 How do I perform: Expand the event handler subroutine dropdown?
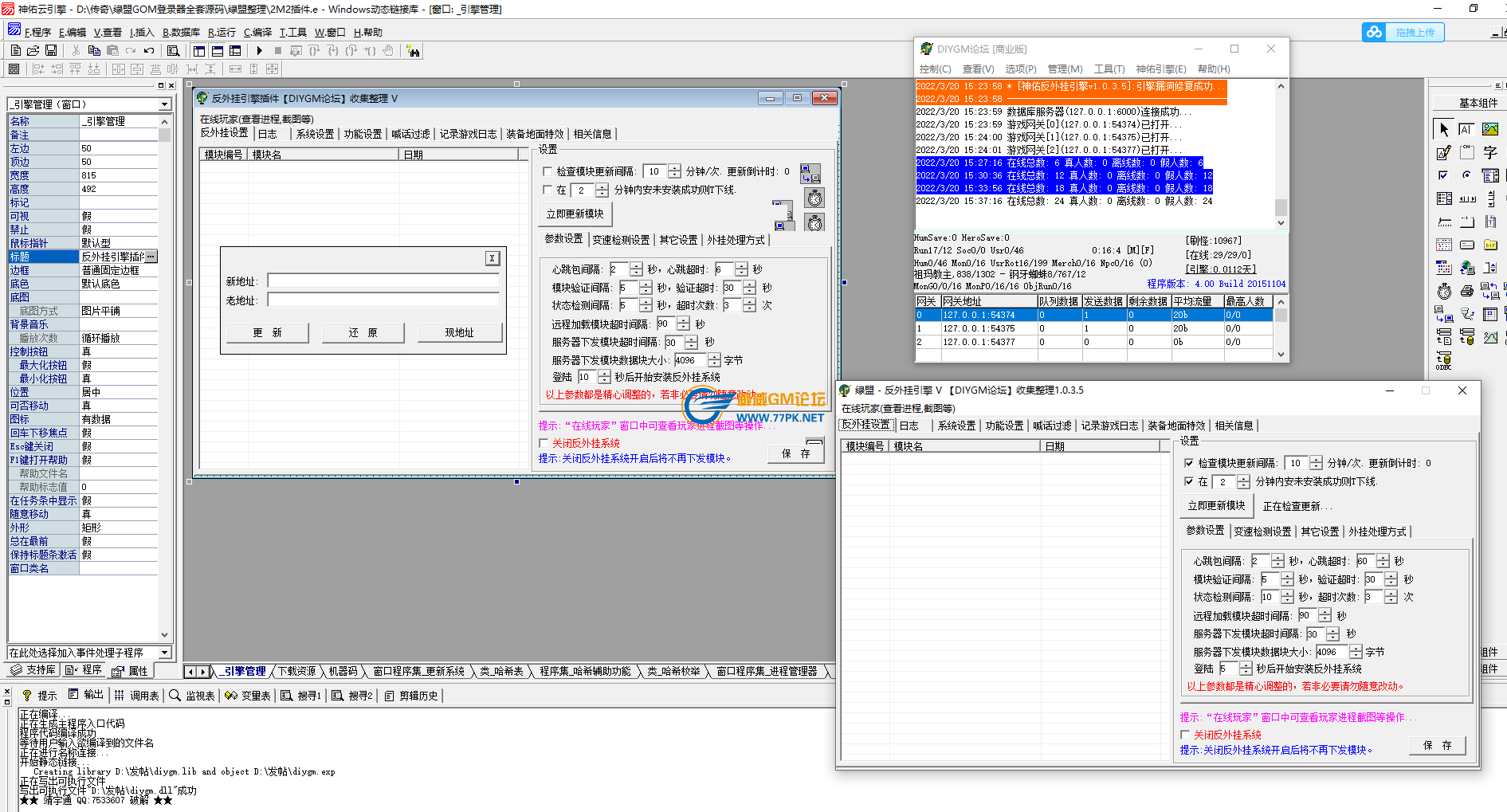[x=164, y=653]
